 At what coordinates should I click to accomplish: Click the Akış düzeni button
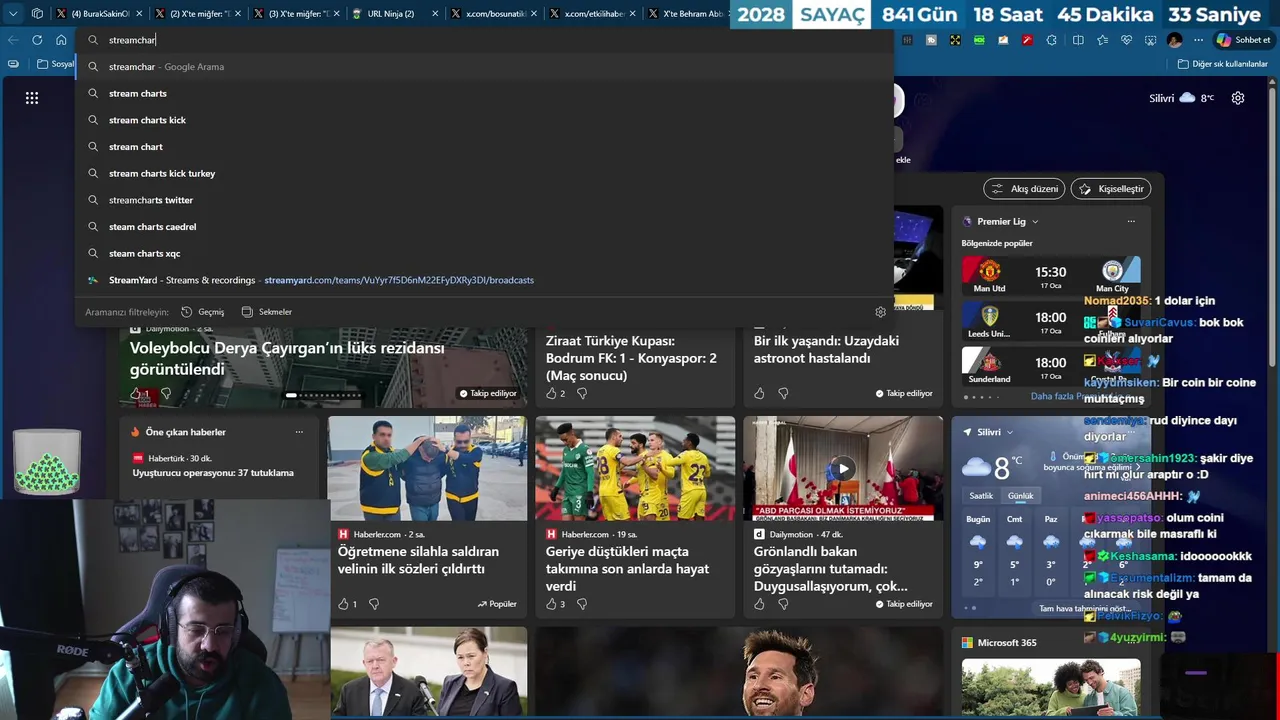point(1024,189)
